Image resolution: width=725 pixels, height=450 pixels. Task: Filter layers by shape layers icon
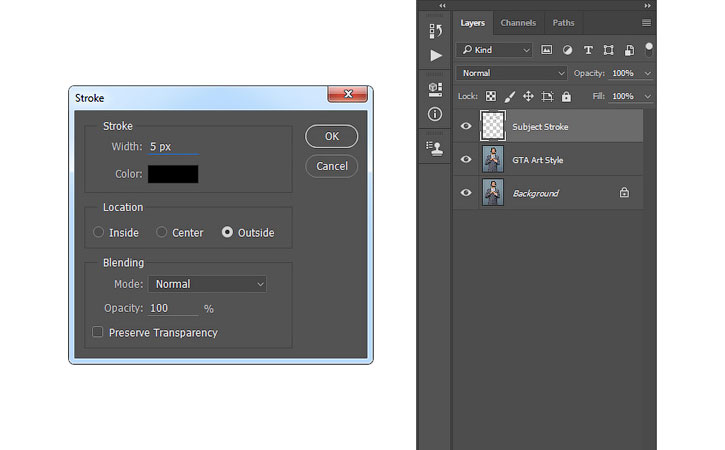pos(608,50)
